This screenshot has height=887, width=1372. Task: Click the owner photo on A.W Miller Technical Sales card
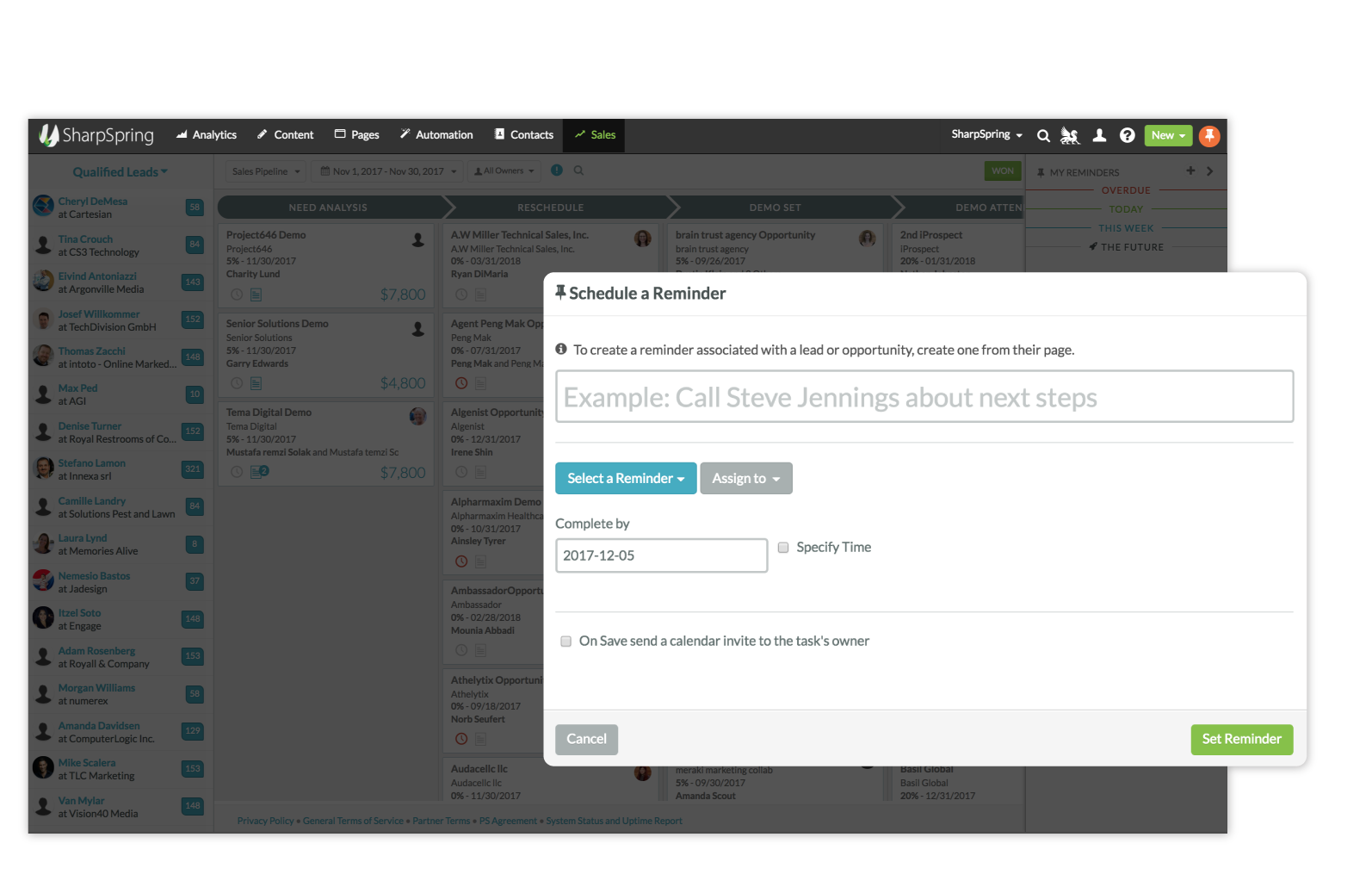643,239
